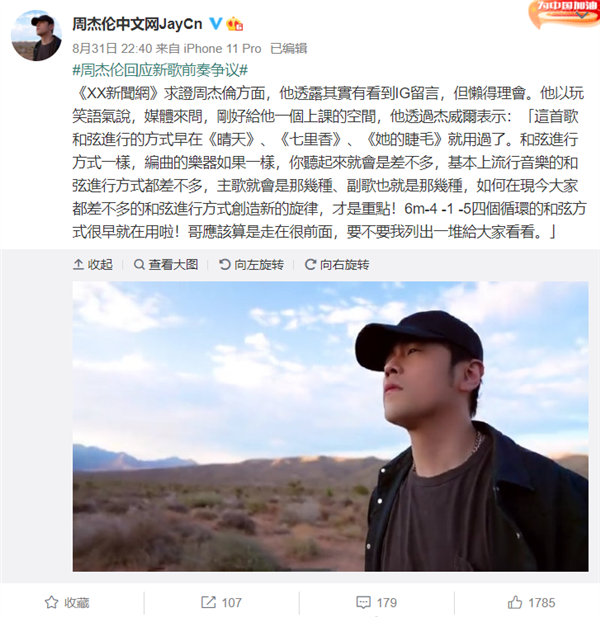The image size is (600, 617).
Task: Click the clockwise rotate arrow icon
Action: [x=310, y=264]
